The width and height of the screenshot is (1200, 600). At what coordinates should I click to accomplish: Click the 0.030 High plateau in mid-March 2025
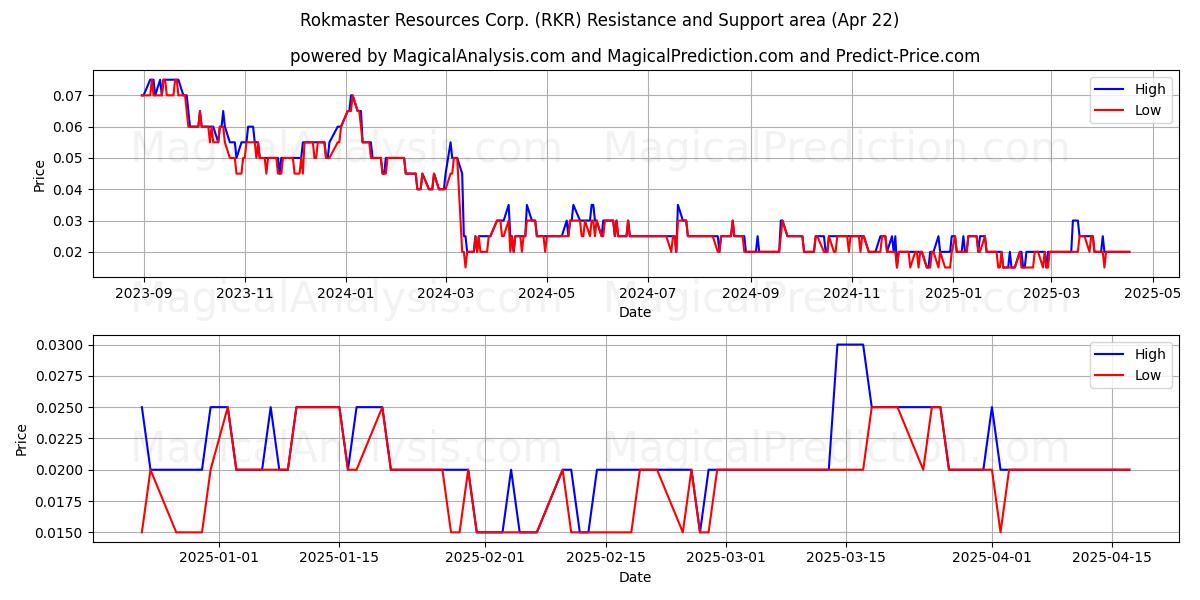[850, 345]
